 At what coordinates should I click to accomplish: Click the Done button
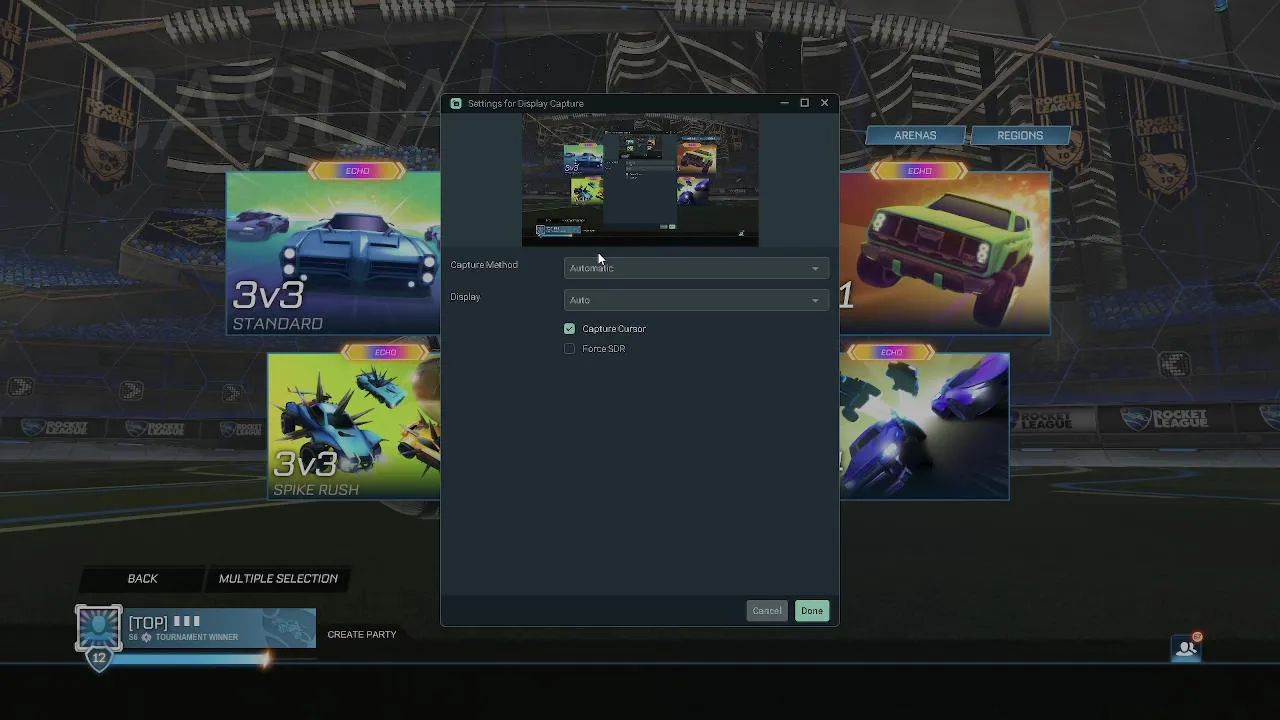pos(812,611)
